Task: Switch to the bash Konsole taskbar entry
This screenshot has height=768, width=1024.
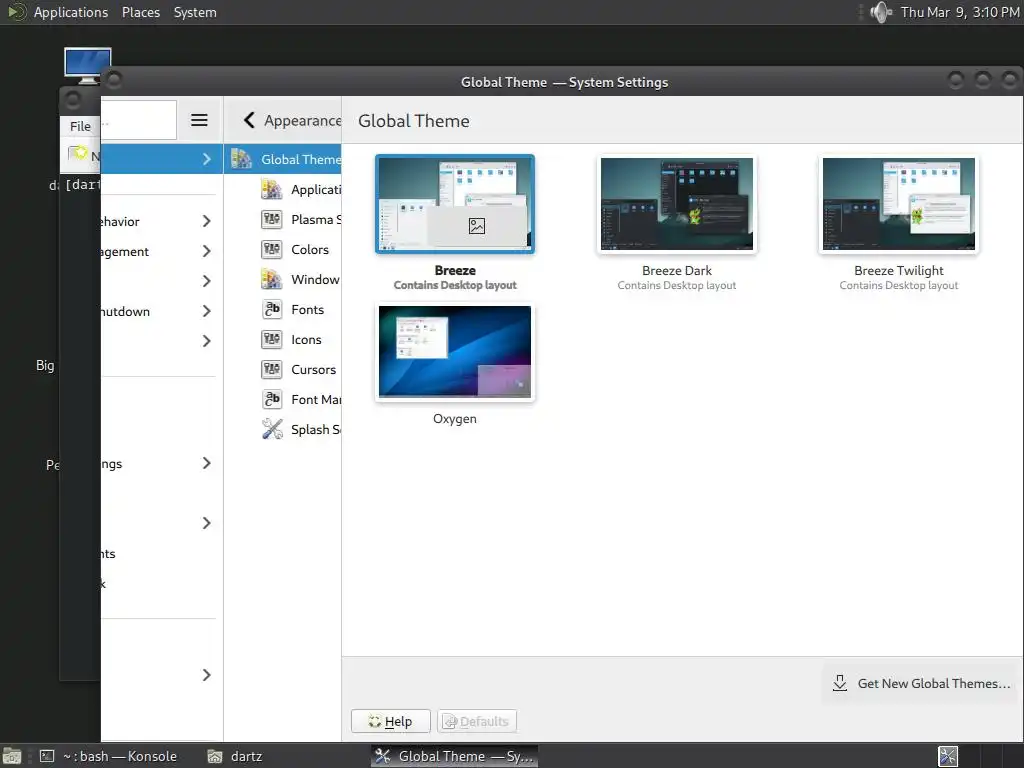Action: tap(108, 756)
